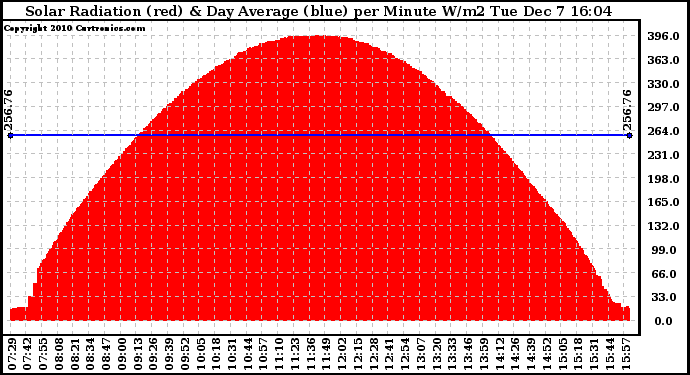Click the 13:20 time label
The image size is (690, 375).
pos(437,354)
